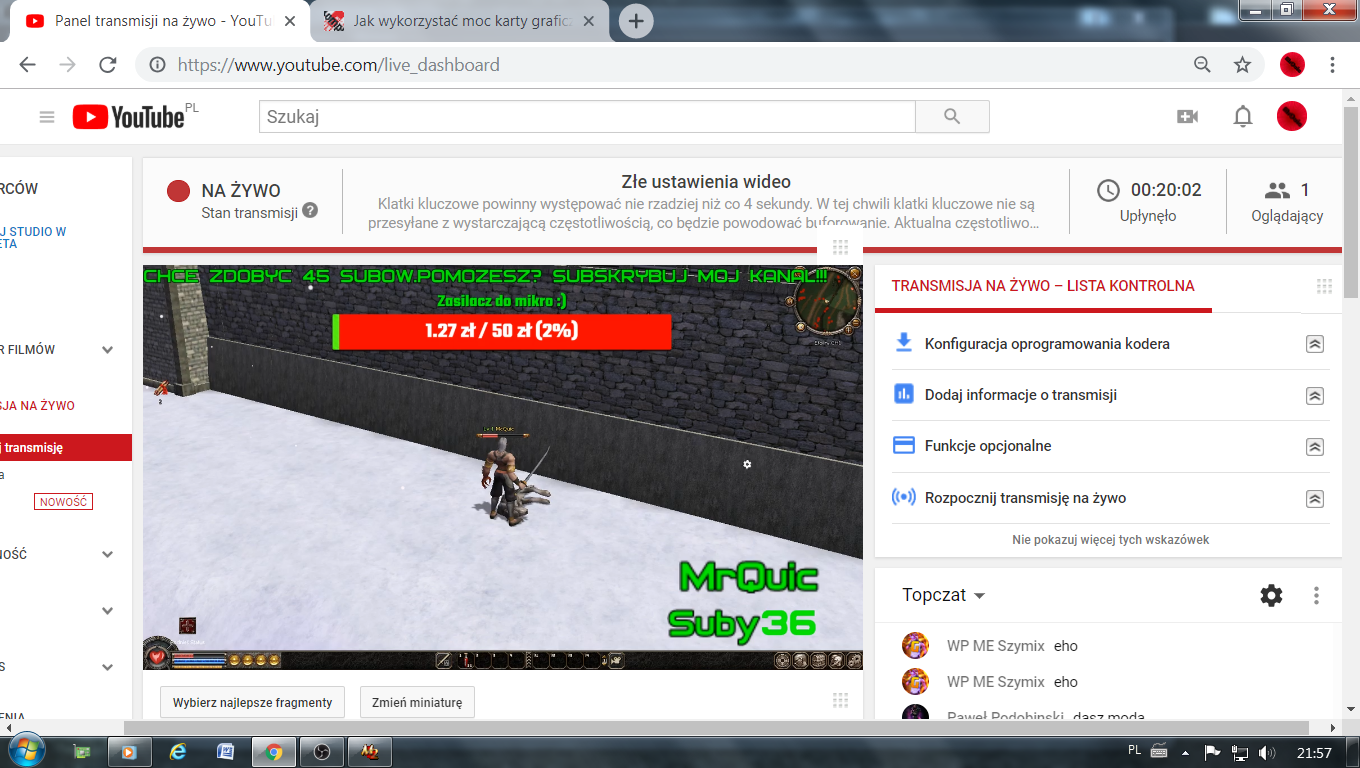Open the YouTube hamburger guide menu
The width and height of the screenshot is (1360, 768).
[x=47, y=117]
